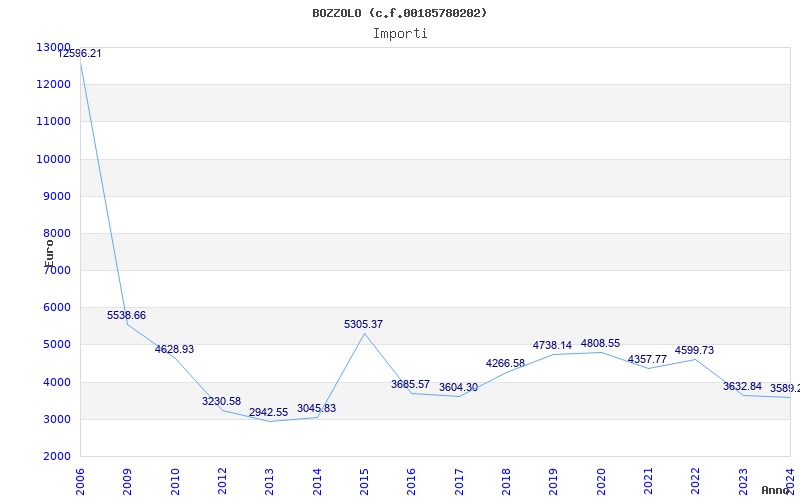Click the 10000 y-axis tick label
This screenshot has height=500, width=800.
[x=53, y=159]
